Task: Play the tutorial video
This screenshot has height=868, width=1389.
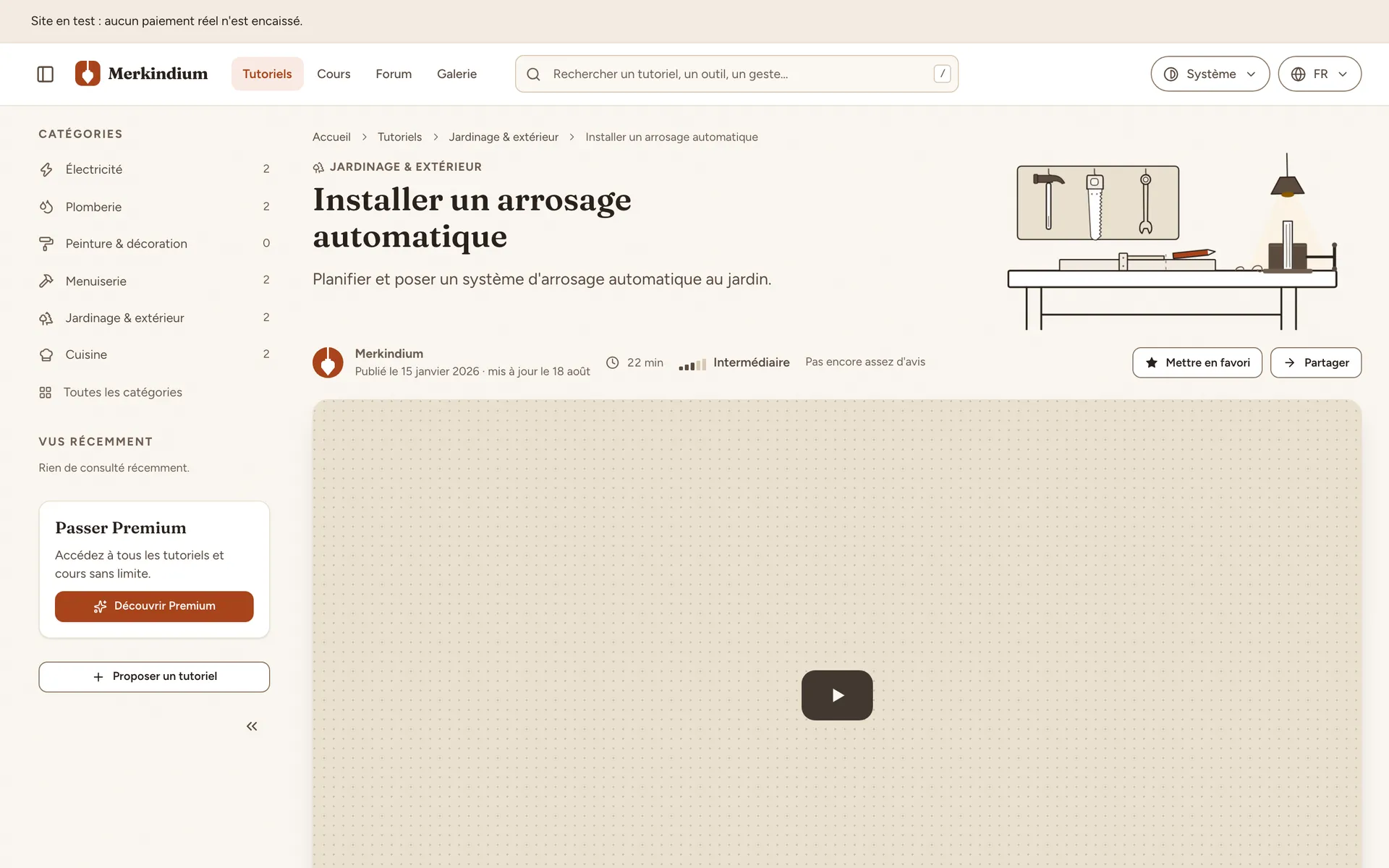Action: click(837, 695)
